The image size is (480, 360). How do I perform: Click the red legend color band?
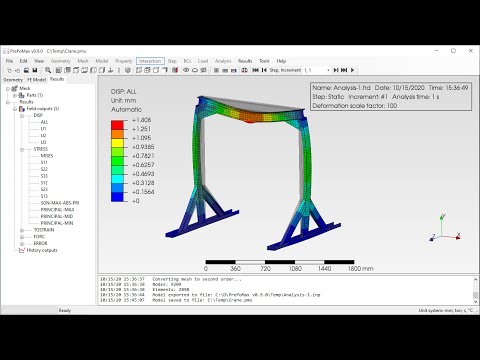click(x=117, y=125)
